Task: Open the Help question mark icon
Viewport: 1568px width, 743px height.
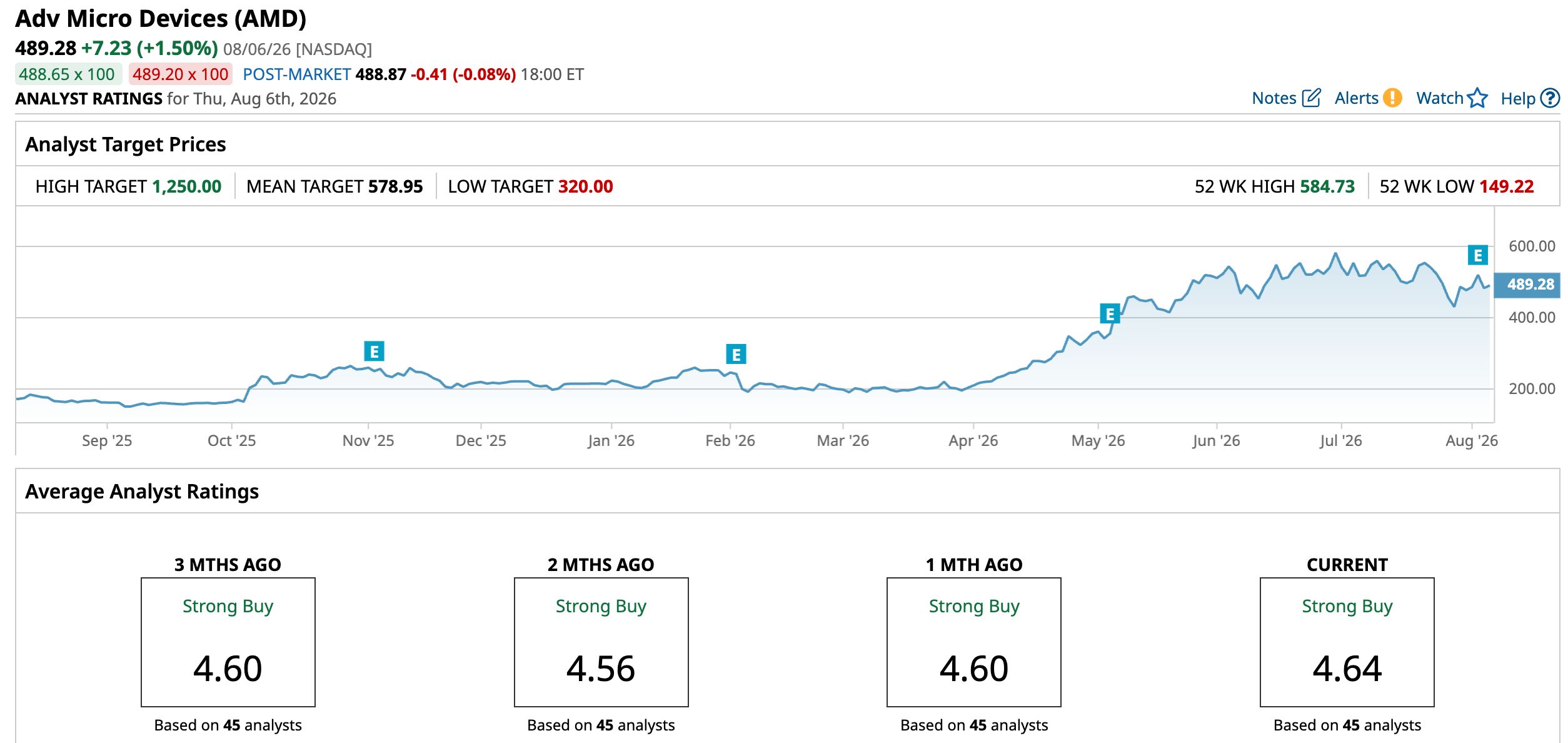Action: coord(1550,98)
